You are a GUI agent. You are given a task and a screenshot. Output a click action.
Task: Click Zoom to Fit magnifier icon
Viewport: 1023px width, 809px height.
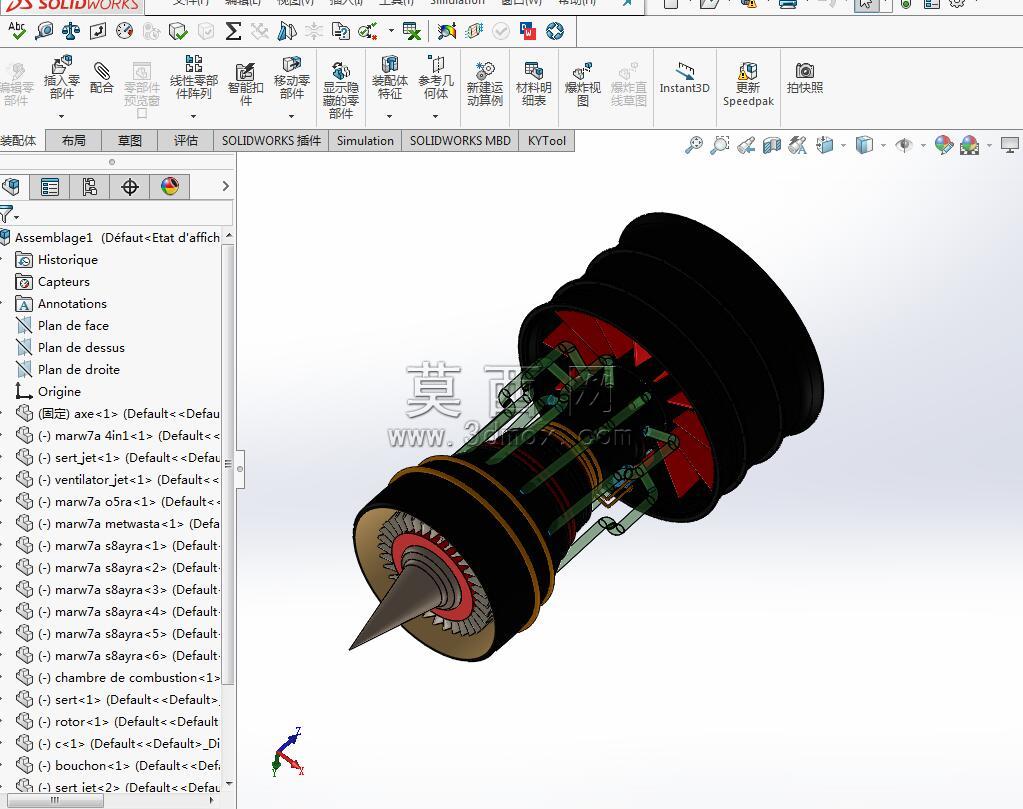point(694,145)
